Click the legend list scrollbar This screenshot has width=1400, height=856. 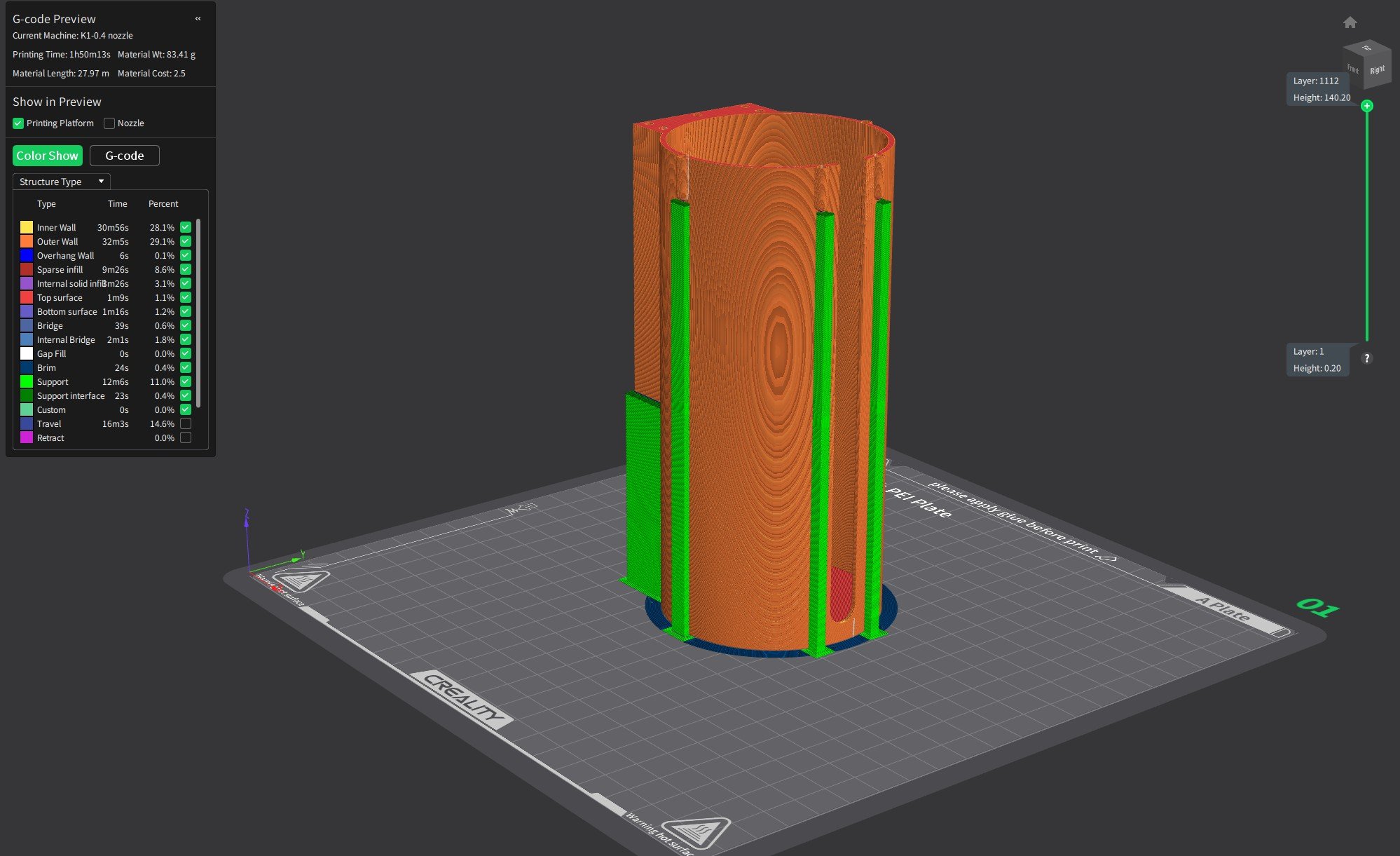pyautogui.click(x=199, y=312)
